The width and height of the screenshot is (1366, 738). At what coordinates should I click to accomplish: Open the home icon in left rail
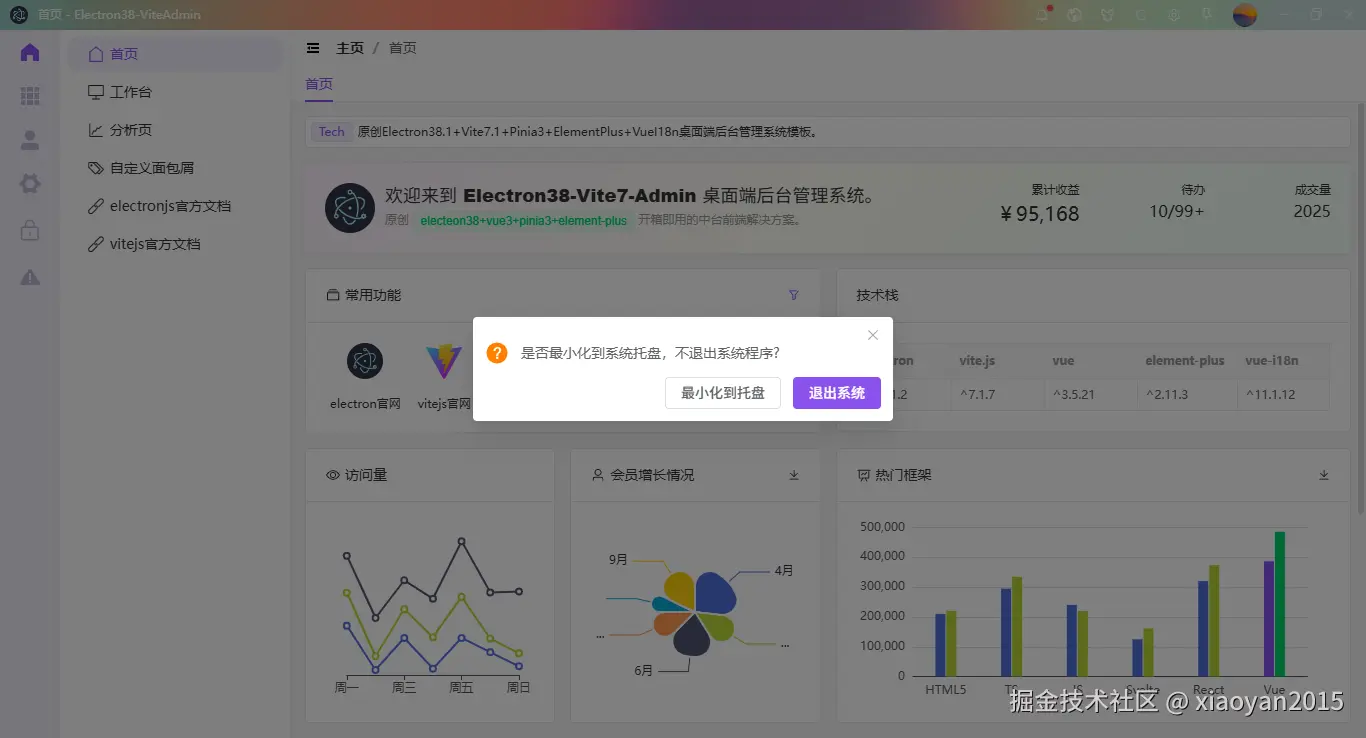coord(30,53)
